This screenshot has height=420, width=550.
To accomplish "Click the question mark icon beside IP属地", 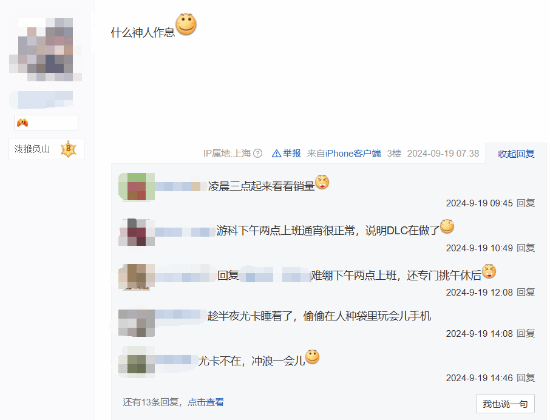I will point(258,153).
